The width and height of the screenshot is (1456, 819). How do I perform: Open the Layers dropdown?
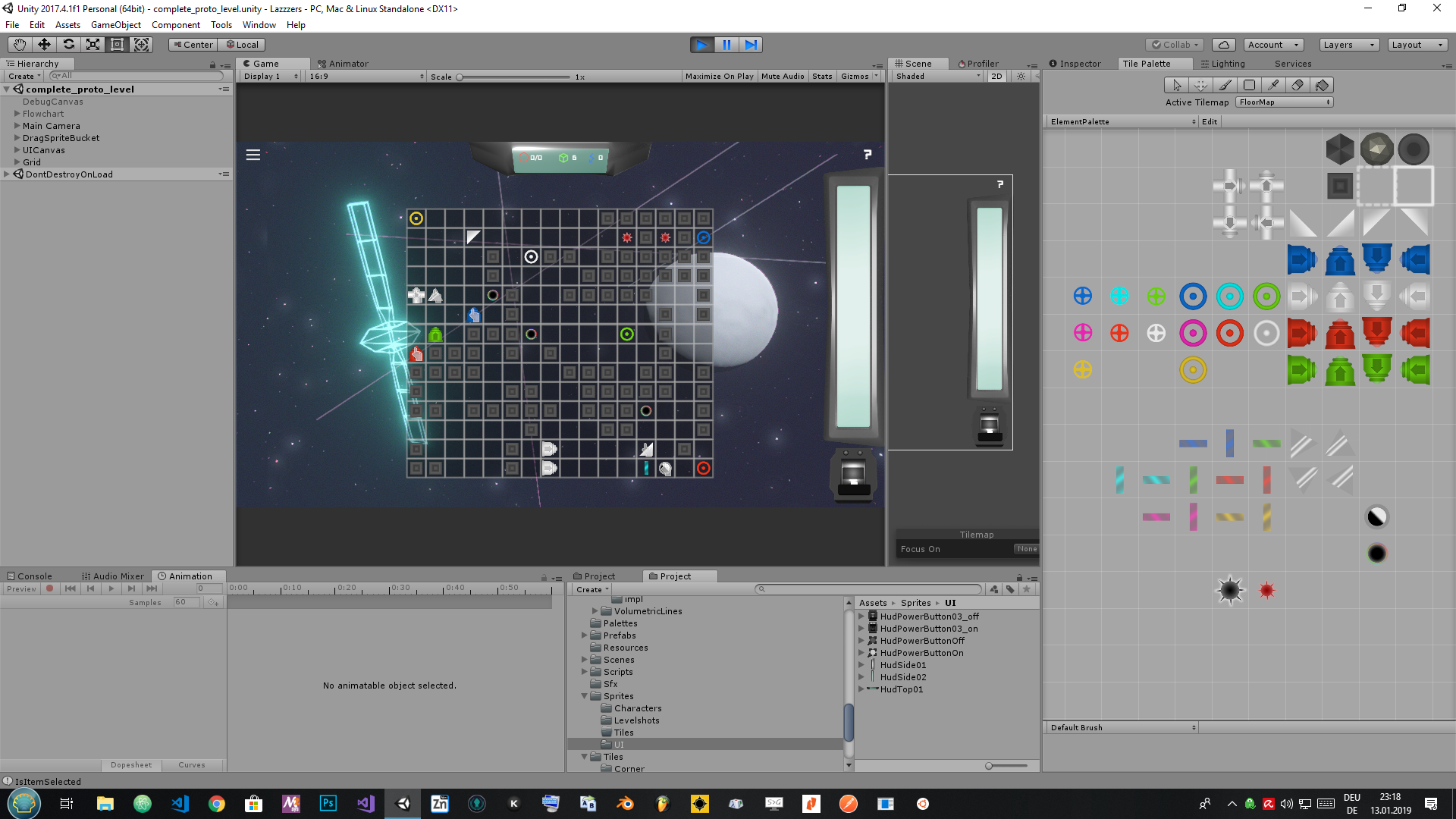[x=1348, y=45]
